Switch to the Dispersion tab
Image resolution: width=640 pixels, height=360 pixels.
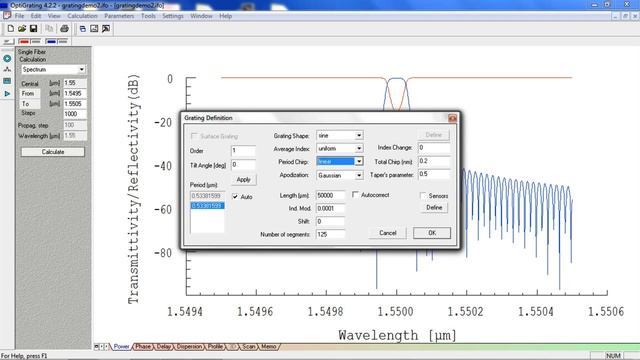point(189,347)
